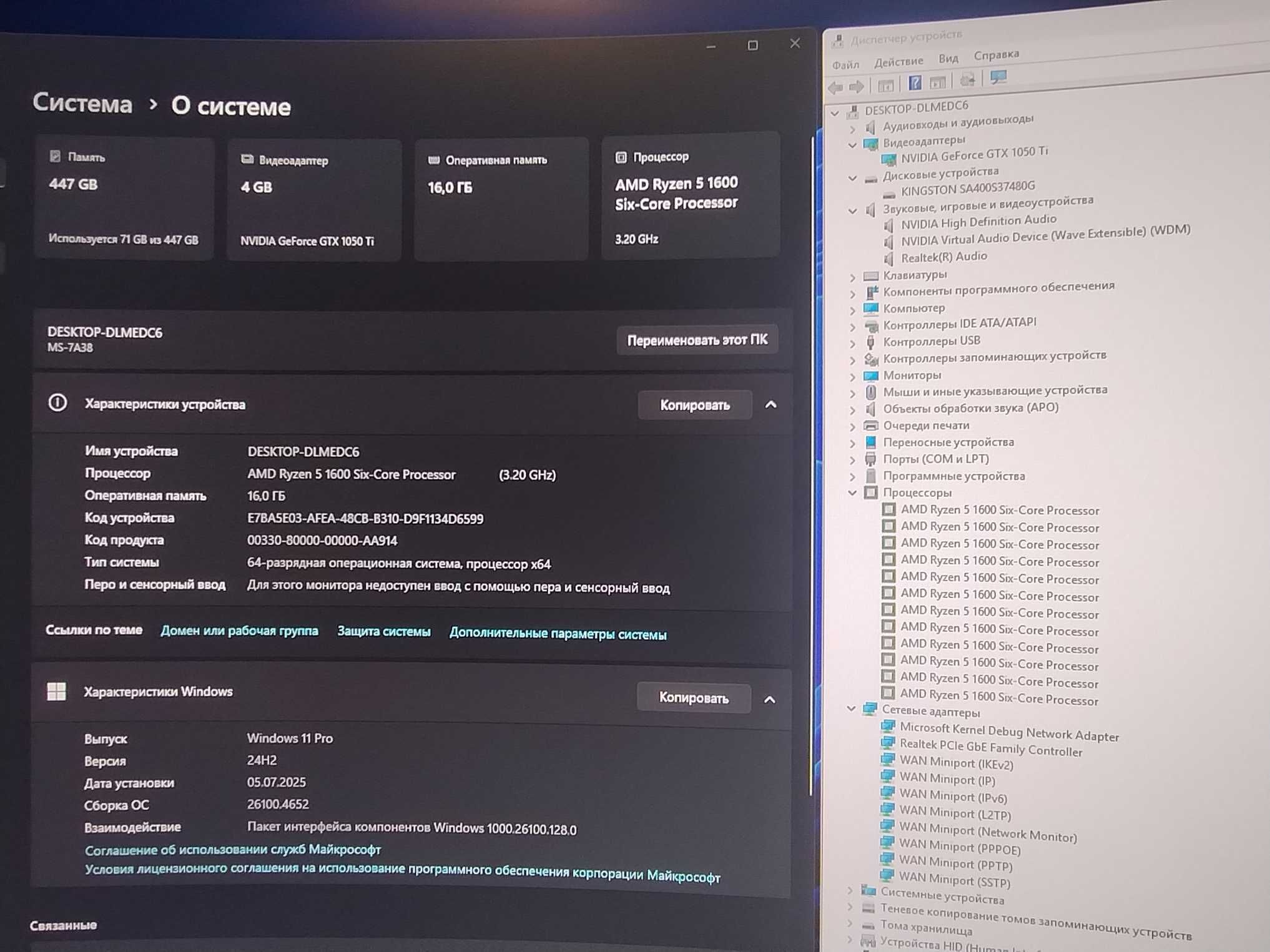Image resolution: width=1270 pixels, height=952 pixels.
Task: Collapse the Процессоры category
Action: [x=852, y=493]
